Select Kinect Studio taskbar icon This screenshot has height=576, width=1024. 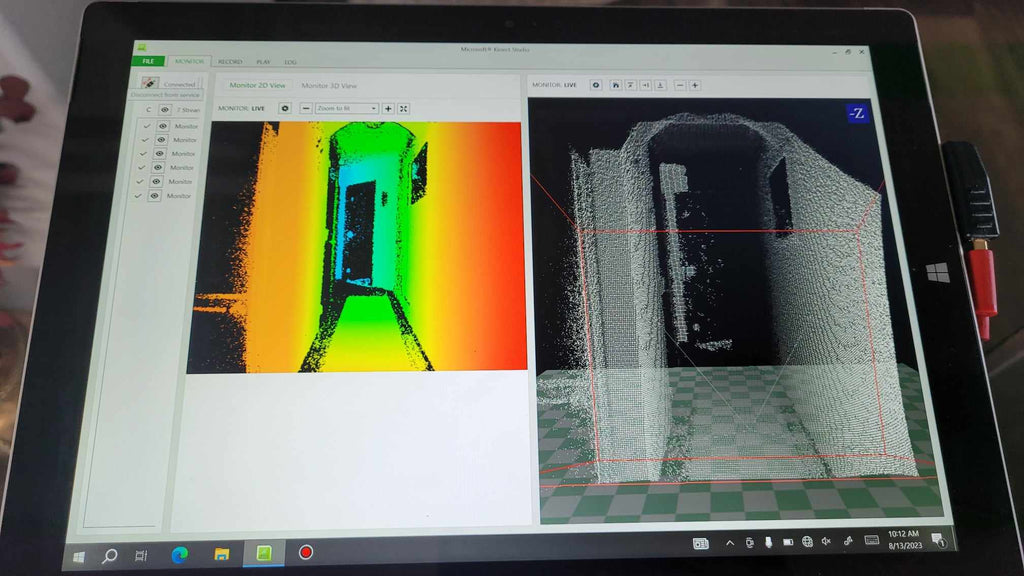click(264, 553)
